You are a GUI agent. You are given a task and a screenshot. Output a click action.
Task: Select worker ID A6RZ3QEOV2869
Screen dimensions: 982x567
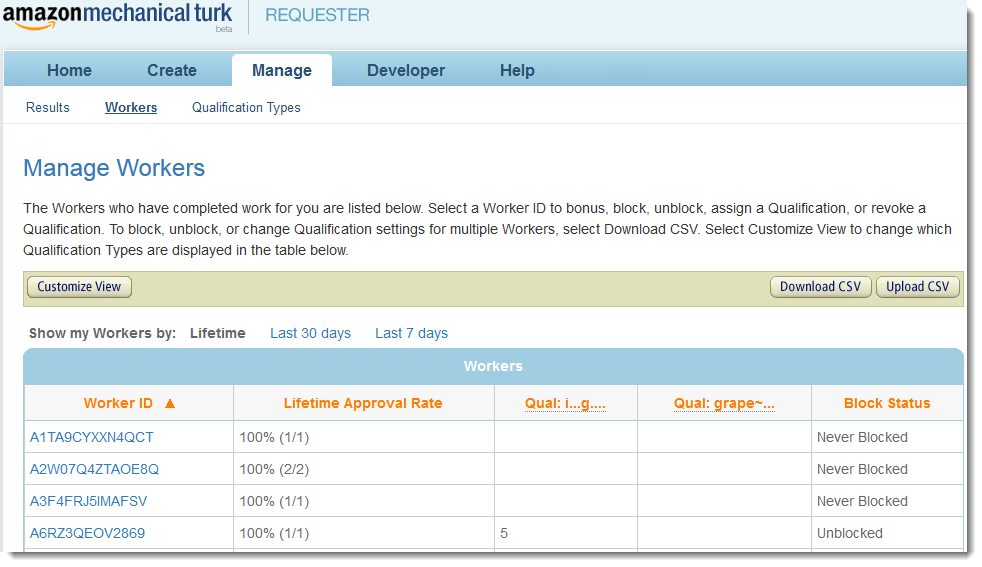pos(88,533)
